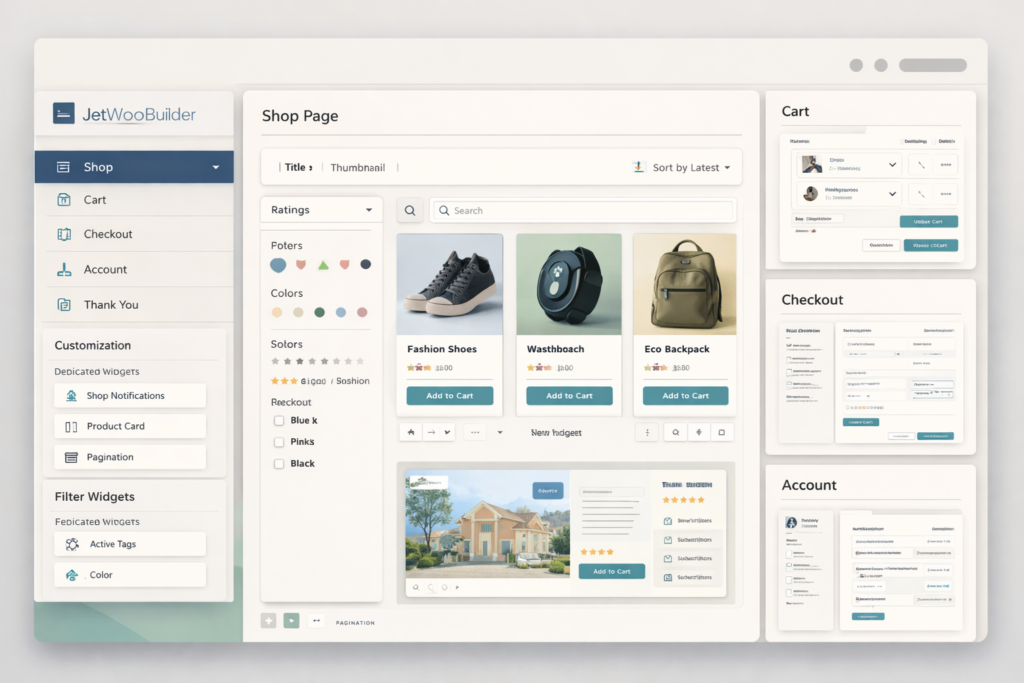Enable the Pinks filter option
Screen dimensions: 1024x683
[281, 441]
